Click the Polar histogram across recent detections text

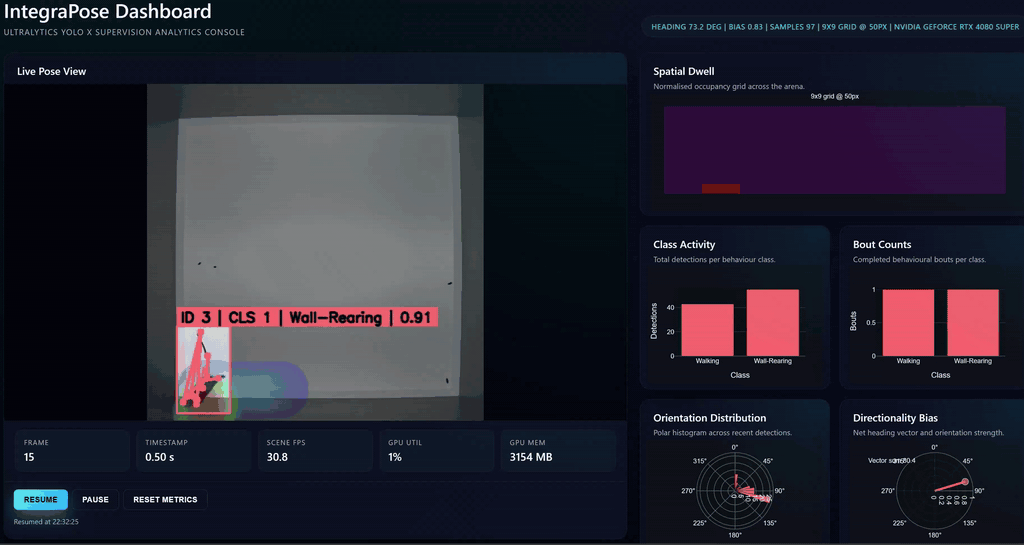pyautogui.click(x=722, y=433)
